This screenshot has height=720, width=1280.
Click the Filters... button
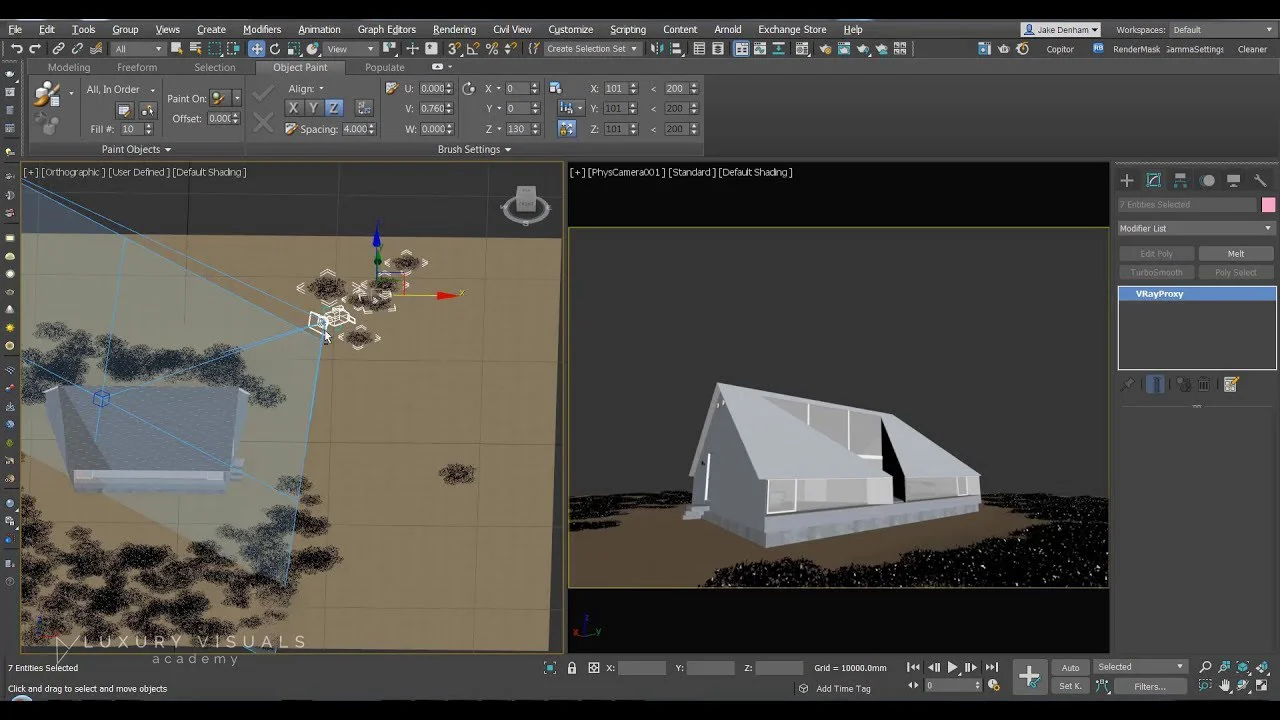click(1150, 686)
